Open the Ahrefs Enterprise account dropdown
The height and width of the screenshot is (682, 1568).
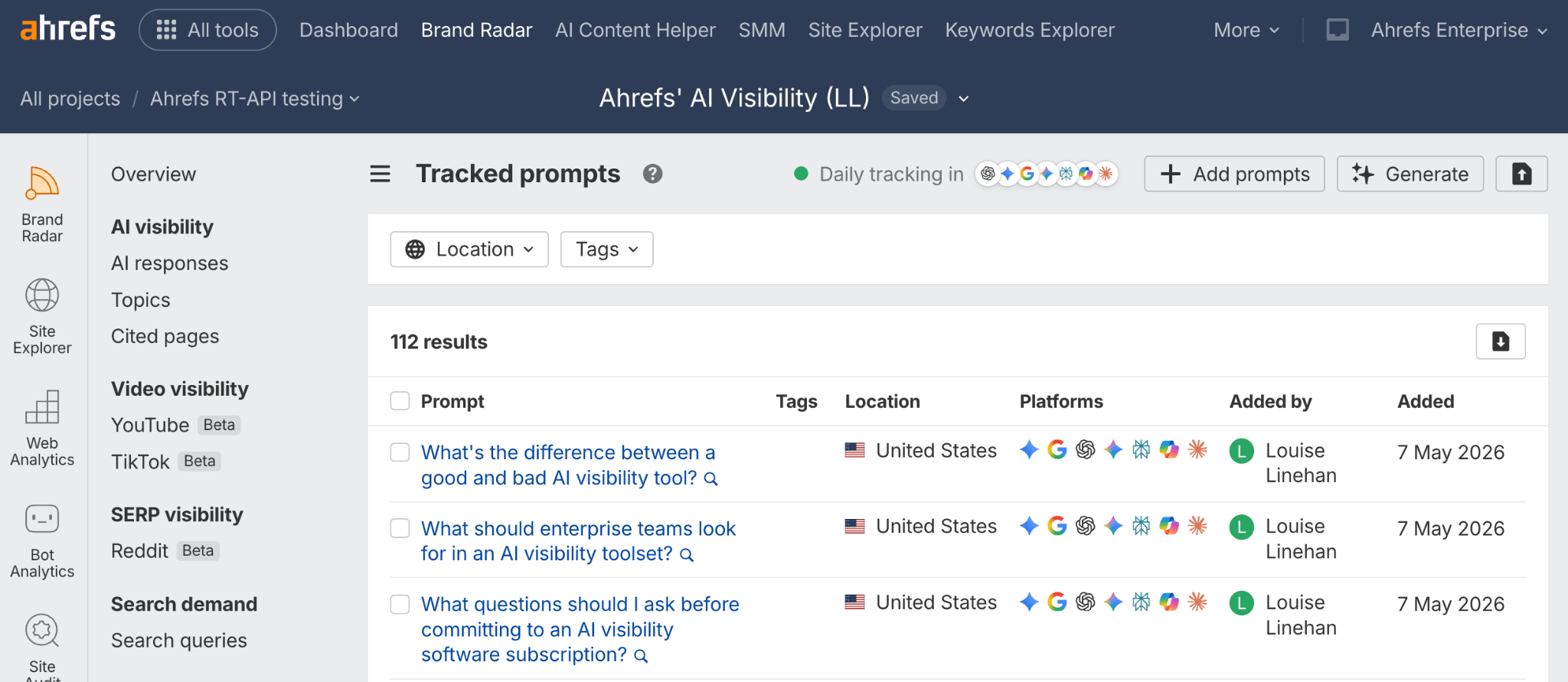tap(1459, 30)
